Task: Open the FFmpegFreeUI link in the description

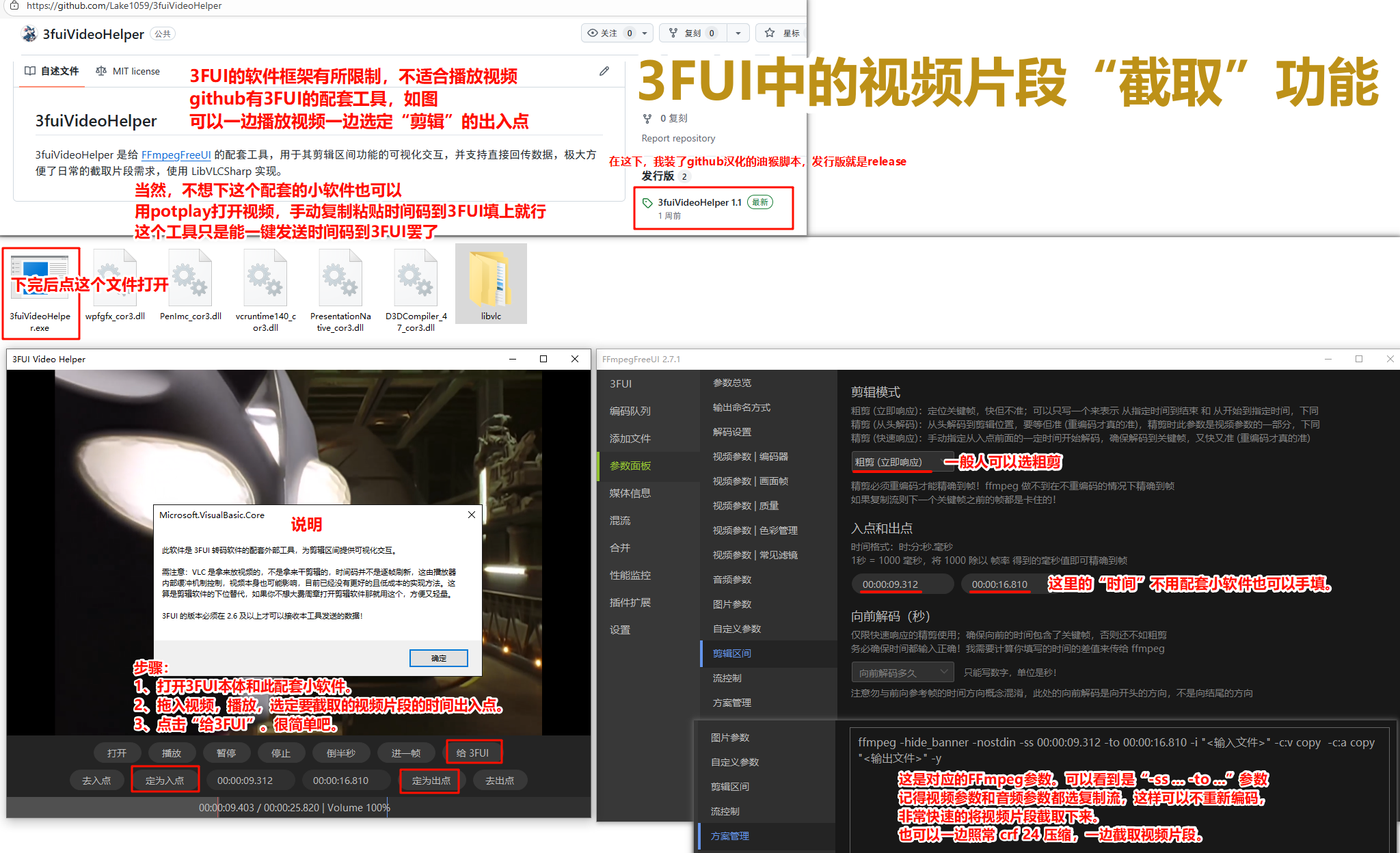Action: click(176, 155)
